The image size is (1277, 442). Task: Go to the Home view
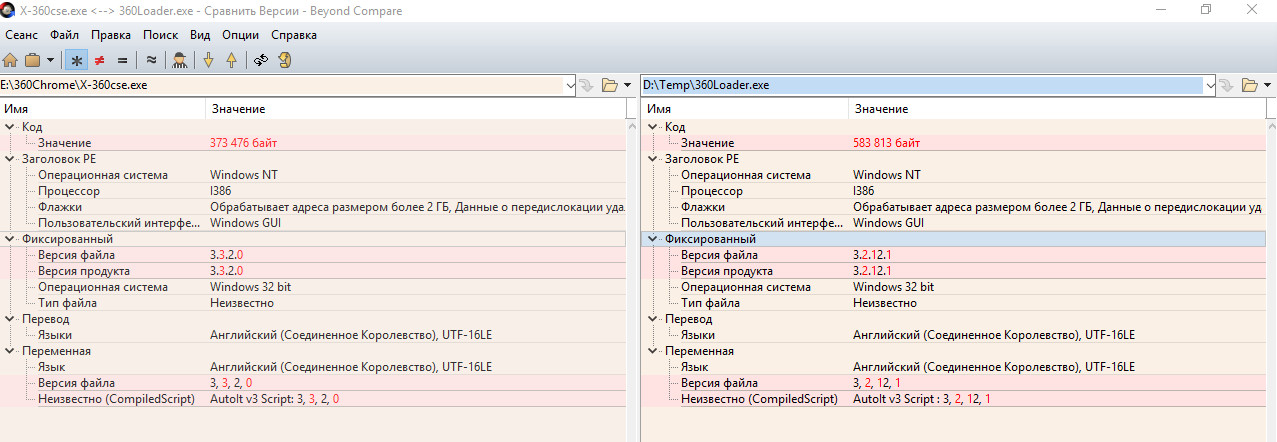(x=11, y=60)
